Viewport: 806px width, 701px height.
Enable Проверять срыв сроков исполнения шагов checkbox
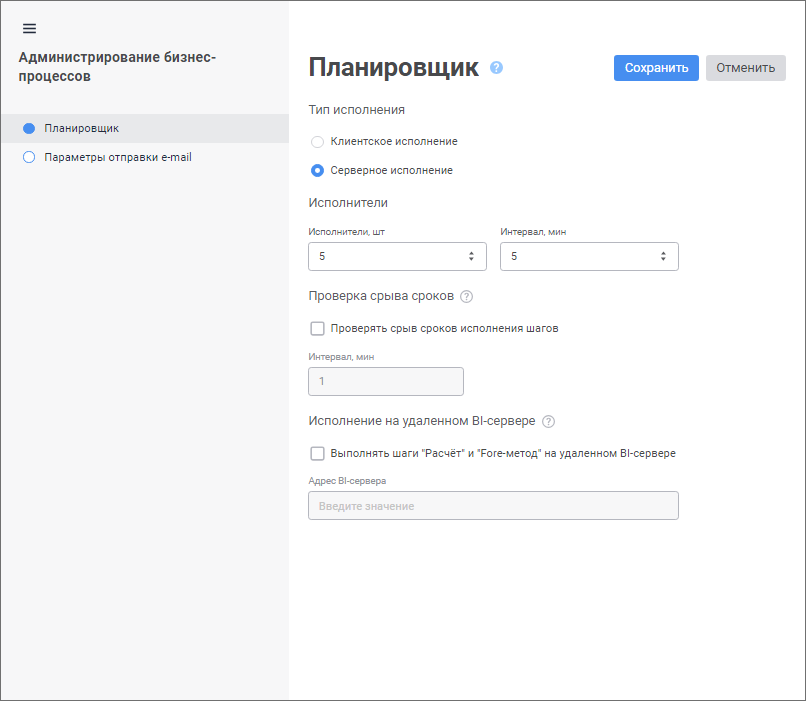(x=318, y=328)
